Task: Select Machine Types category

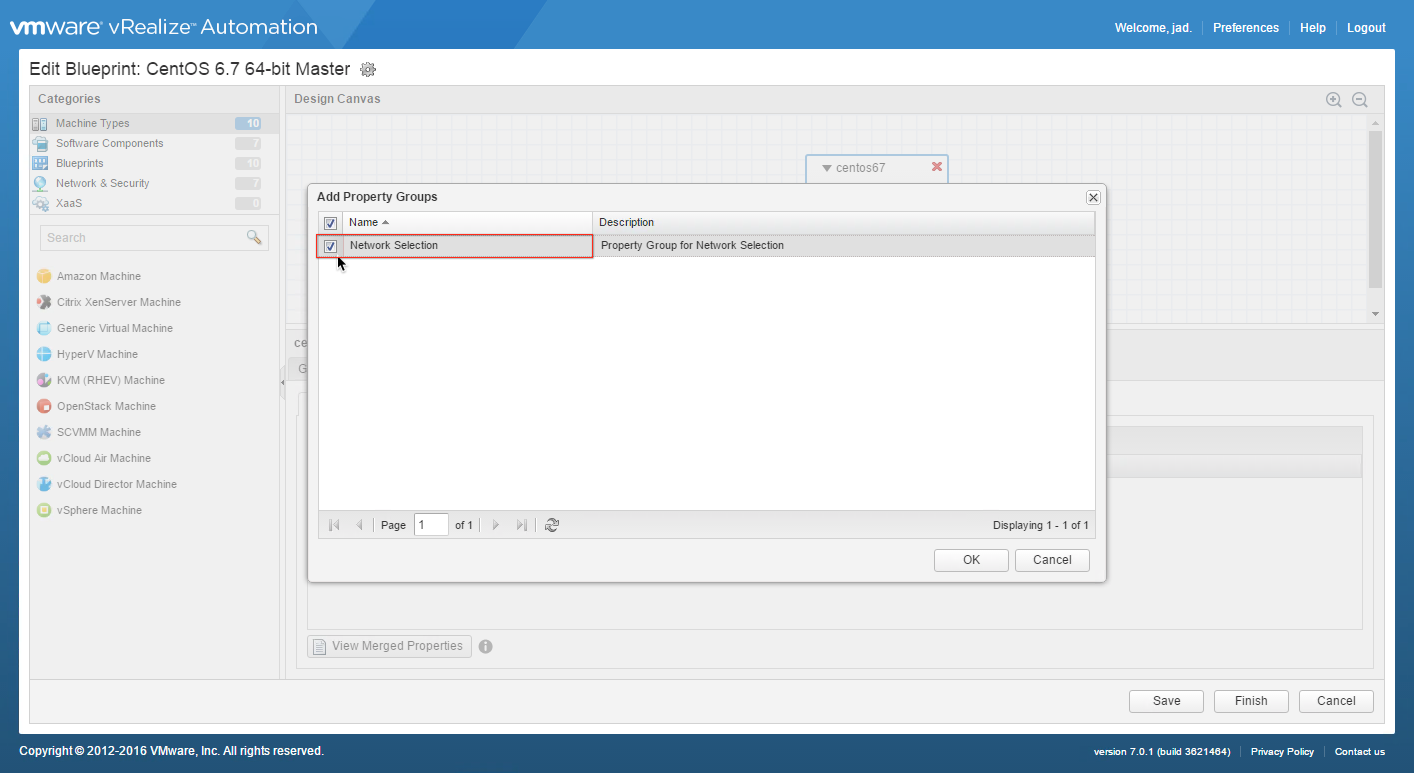Action: click(x=155, y=124)
